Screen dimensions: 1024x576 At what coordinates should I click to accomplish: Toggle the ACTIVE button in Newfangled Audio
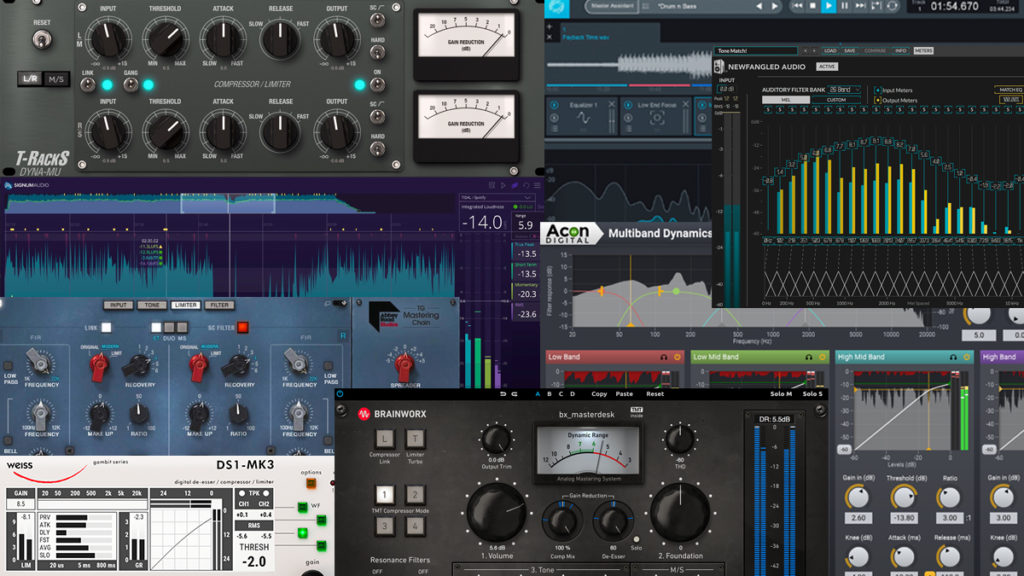click(827, 67)
